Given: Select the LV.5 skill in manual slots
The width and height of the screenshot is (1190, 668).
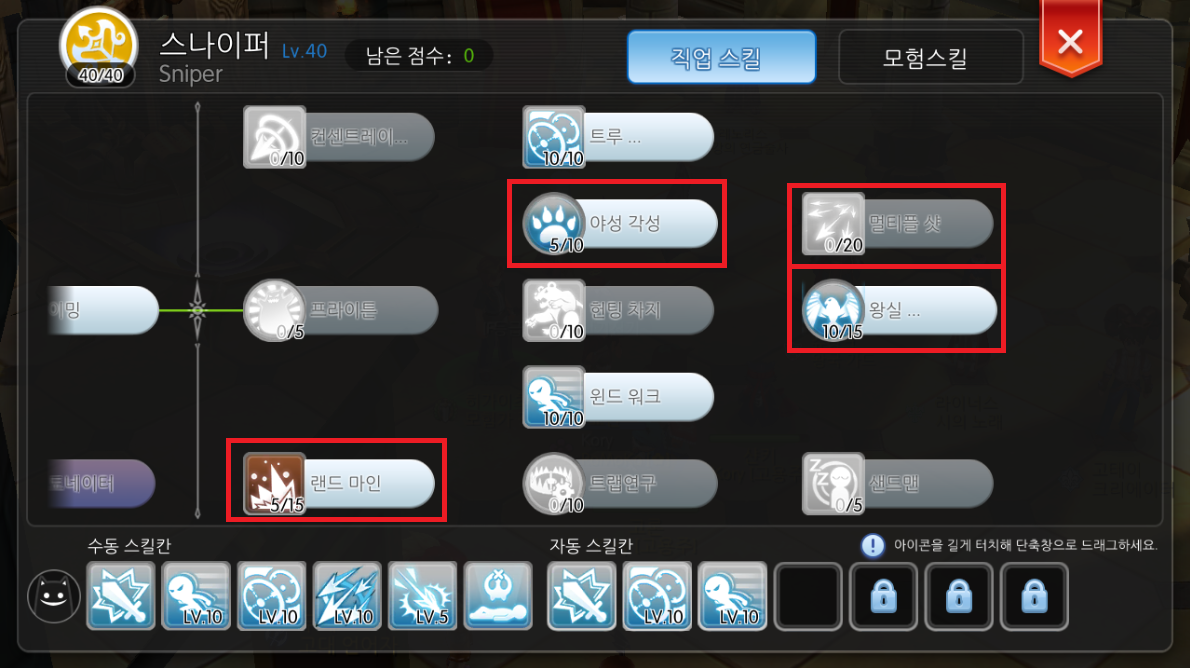Looking at the screenshot, I should pyautogui.click(x=423, y=597).
